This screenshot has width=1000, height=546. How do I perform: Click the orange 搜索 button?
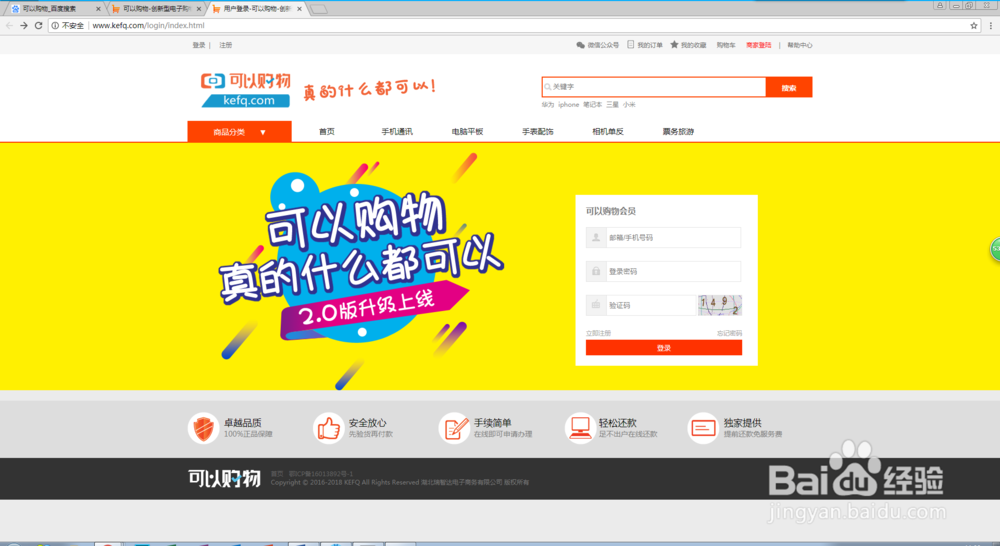[x=789, y=87]
